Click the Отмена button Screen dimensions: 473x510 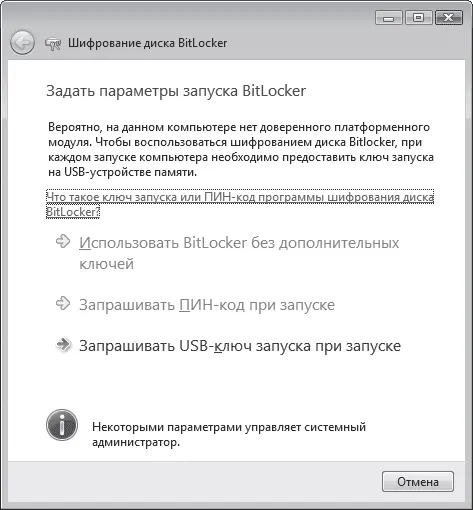(418, 482)
